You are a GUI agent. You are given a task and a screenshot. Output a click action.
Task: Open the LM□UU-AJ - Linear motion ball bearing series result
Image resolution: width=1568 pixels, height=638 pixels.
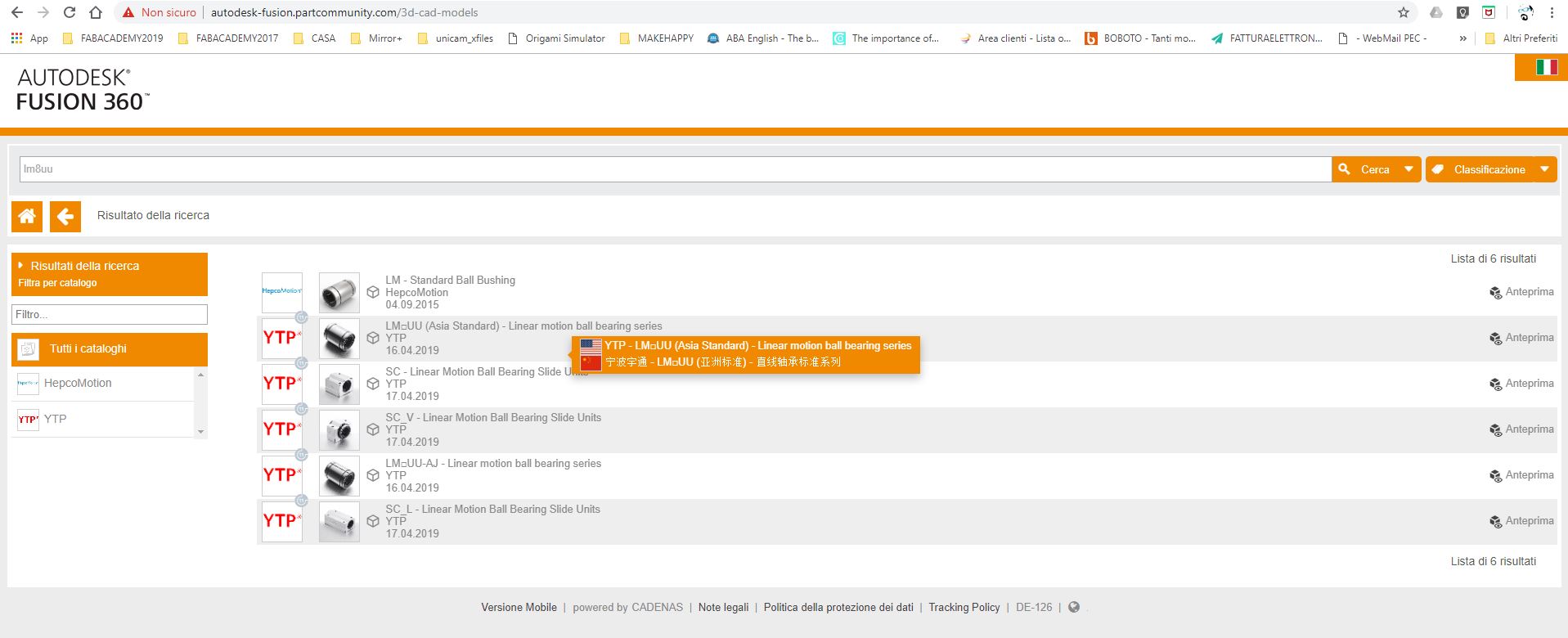click(x=493, y=463)
